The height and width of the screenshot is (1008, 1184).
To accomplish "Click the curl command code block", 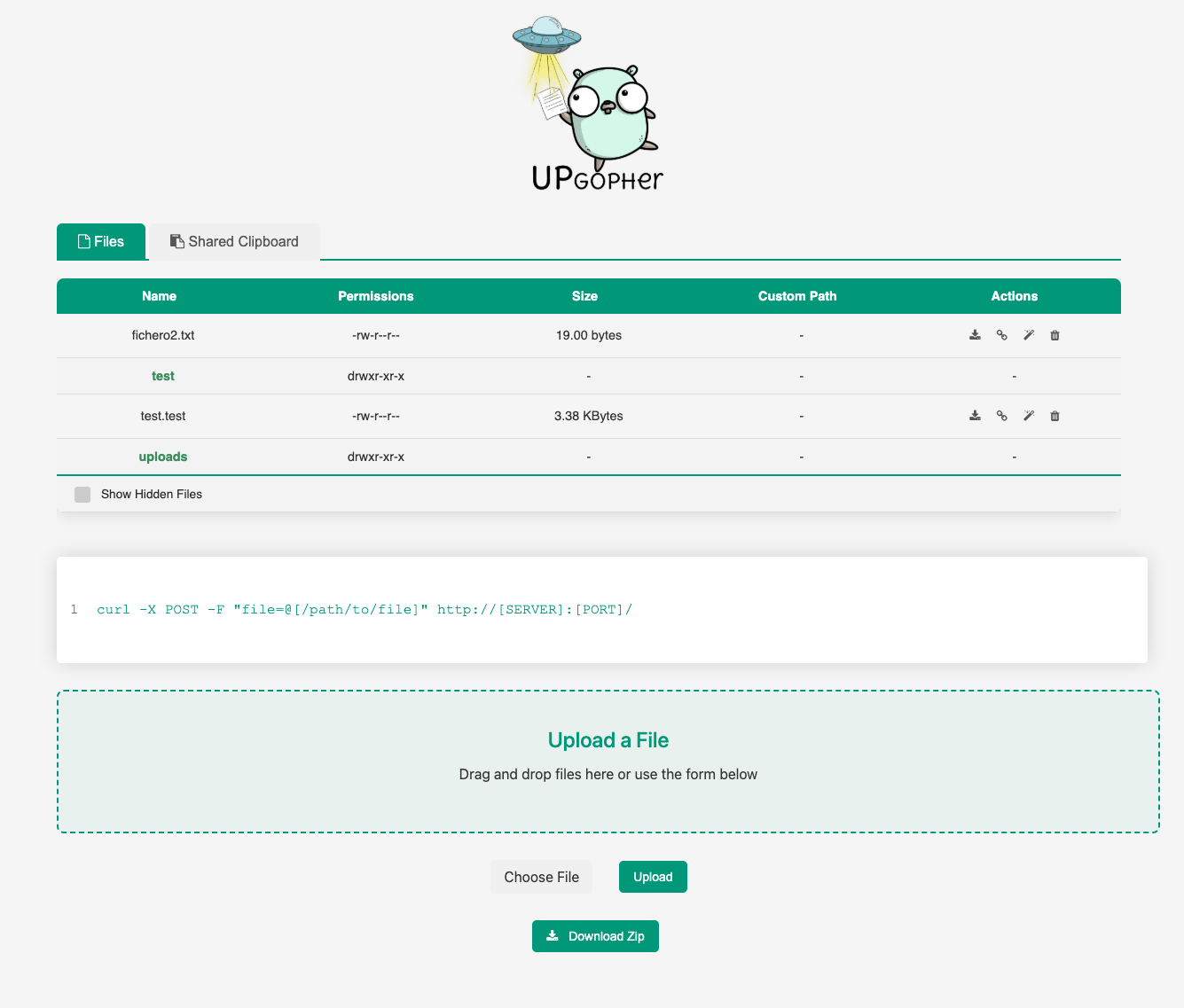I will coord(601,610).
